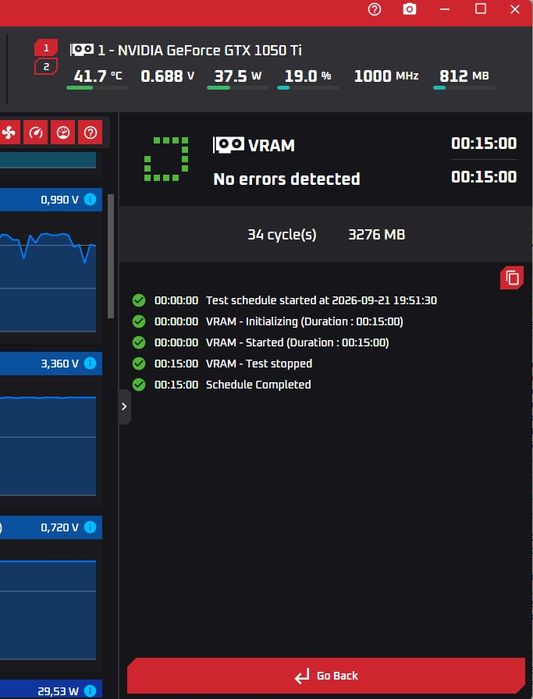Open the help icon in title bar
This screenshot has height=699, width=533.
click(x=374, y=9)
